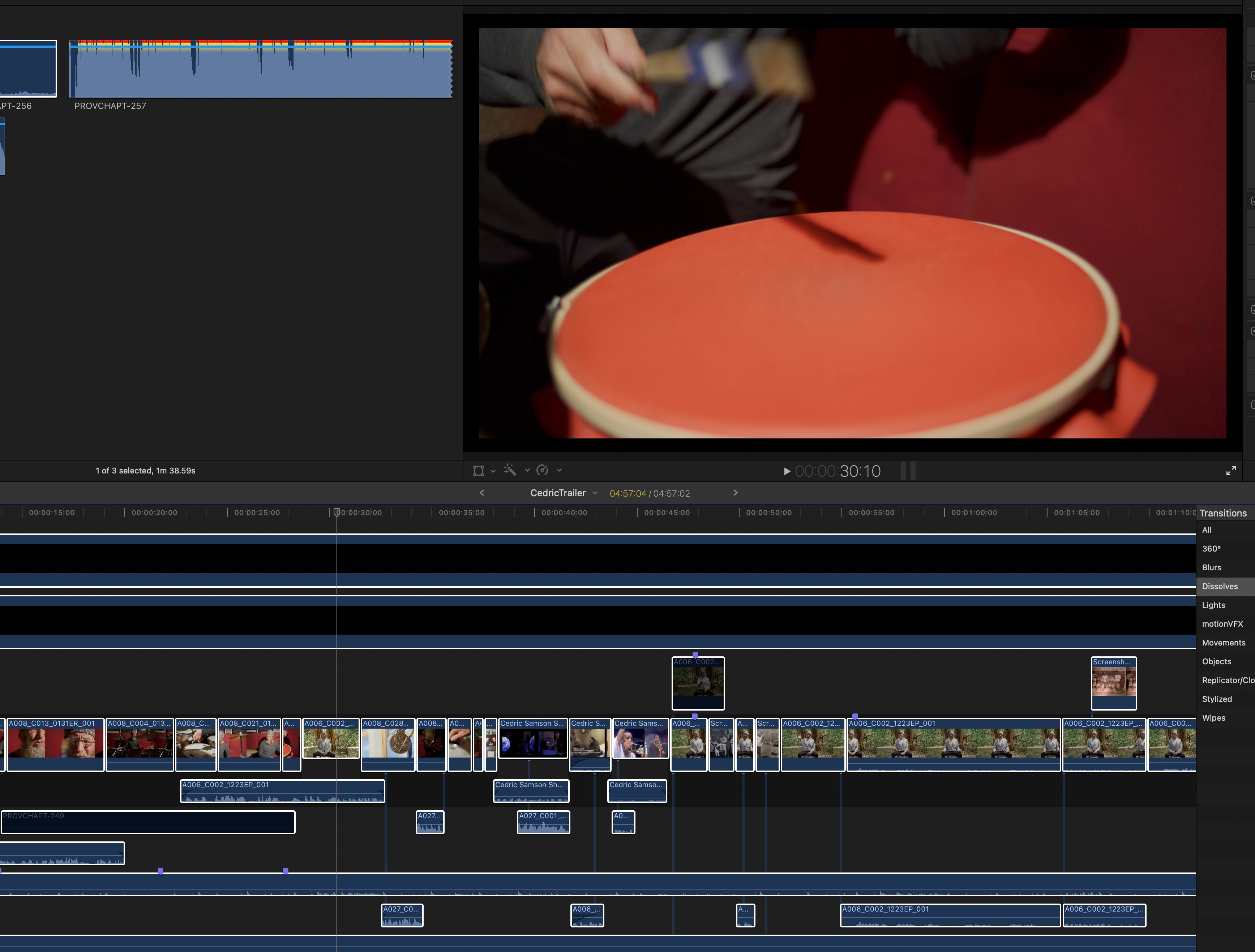
Task: Select the PROVCHAPT-249 audio clip in timeline
Action: 147,822
